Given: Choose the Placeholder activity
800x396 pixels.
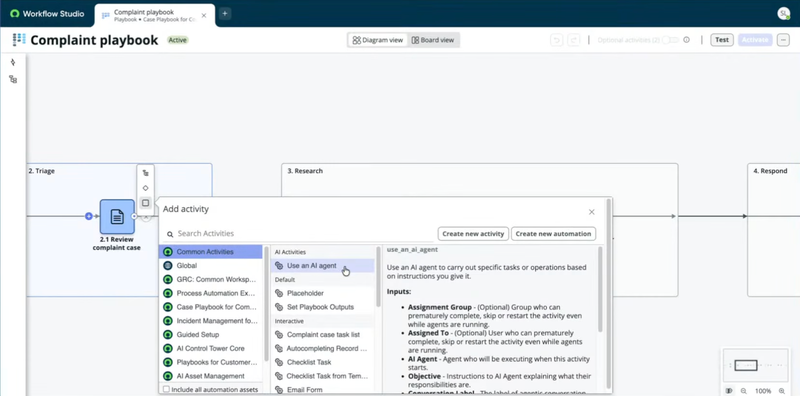Looking at the screenshot, I should coord(322,293).
